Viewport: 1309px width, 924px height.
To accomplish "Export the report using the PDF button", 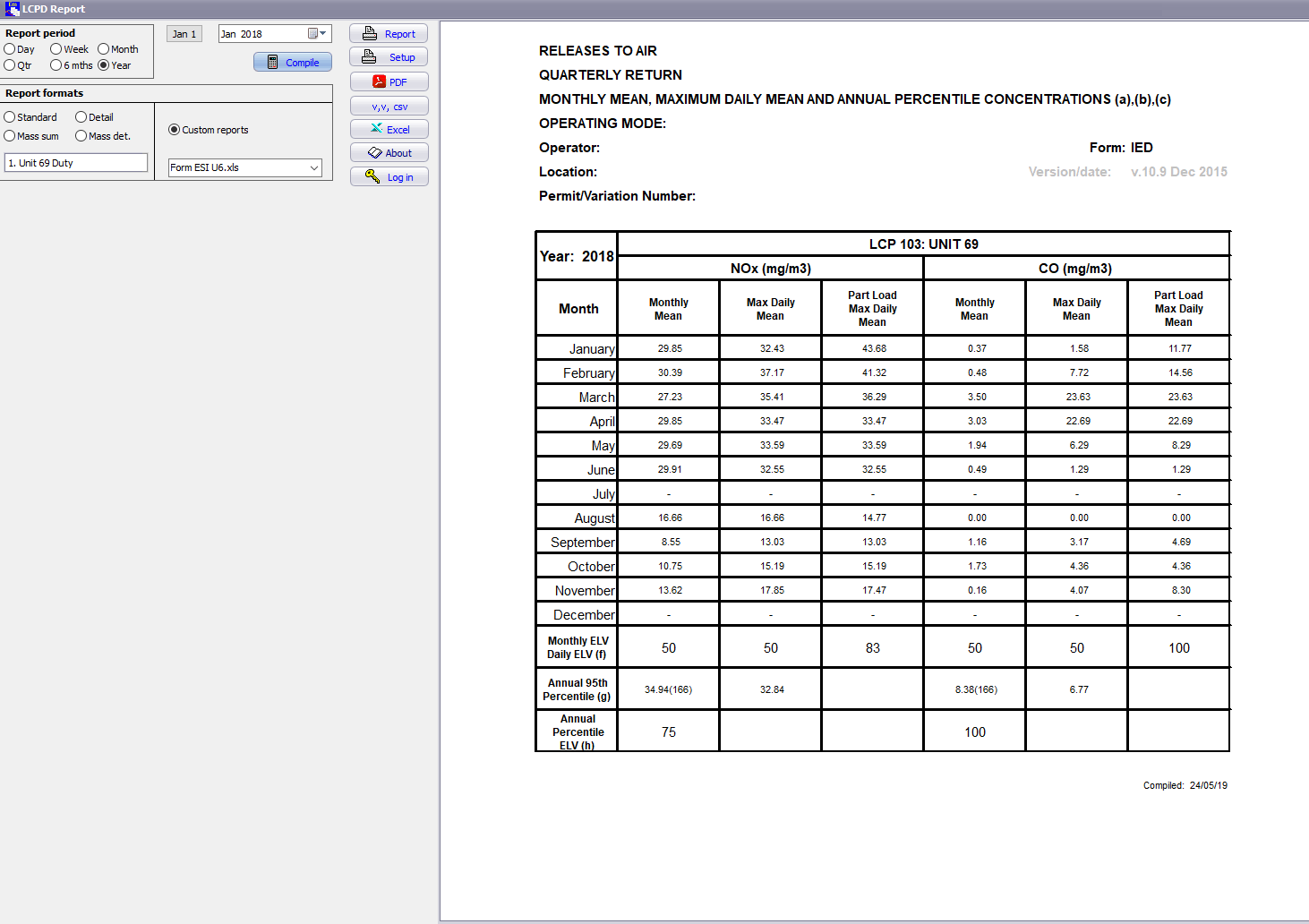I will (389, 81).
